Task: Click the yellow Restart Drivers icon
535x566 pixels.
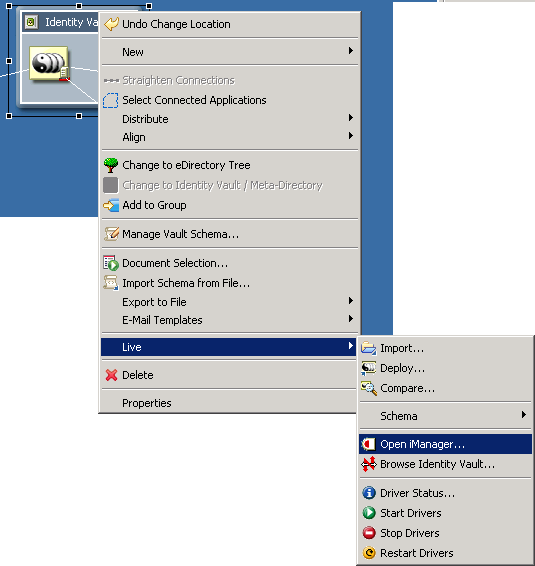Action: (369, 553)
